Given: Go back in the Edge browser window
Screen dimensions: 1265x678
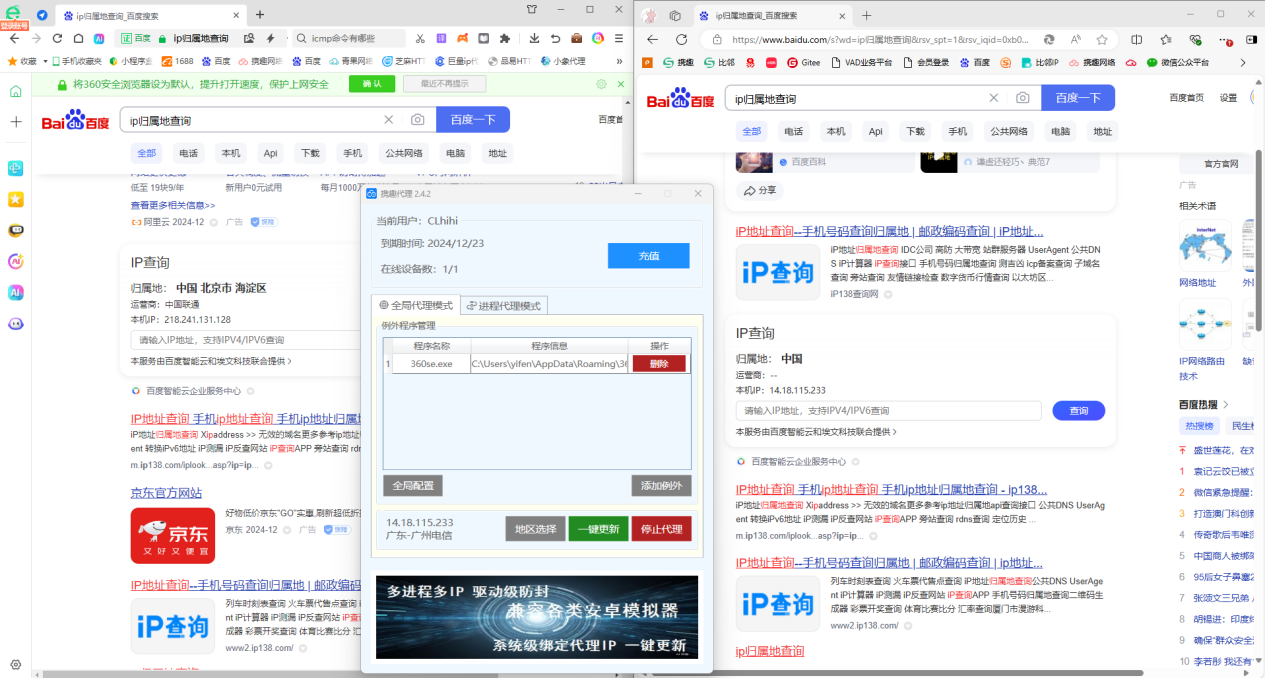Looking at the screenshot, I should coord(653,39).
